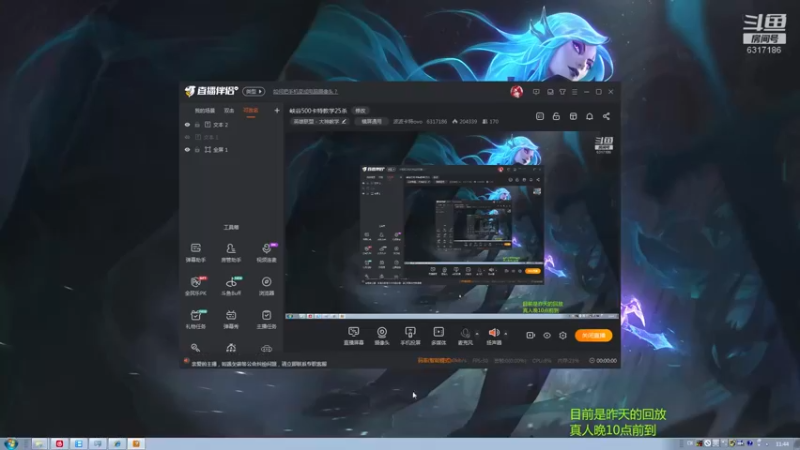
Task: Toggle the unlock icon in top-right toolbar
Action: click(x=556, y=116)
